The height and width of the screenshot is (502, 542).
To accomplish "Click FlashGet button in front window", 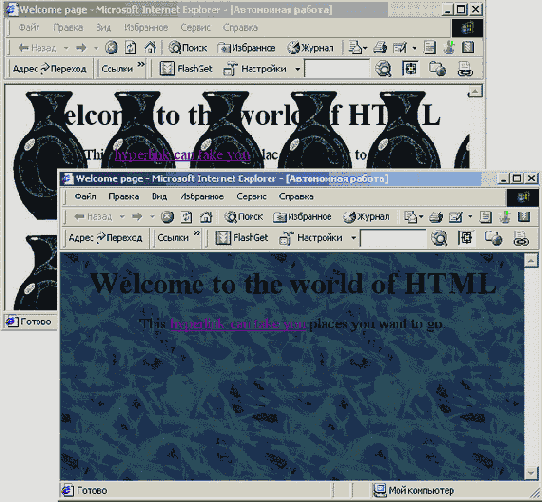I will (242, 238).
